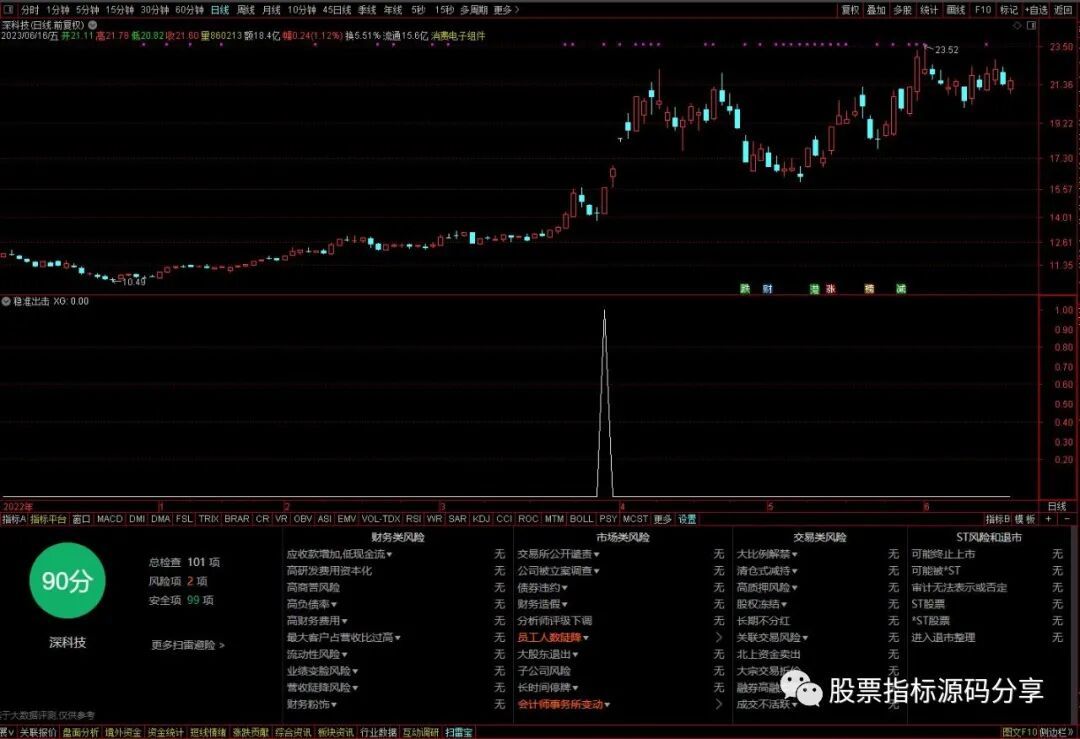Viewport: 1080px width, 739px height.
Task: Select the KDJ indicator
Action: point(481,519)
